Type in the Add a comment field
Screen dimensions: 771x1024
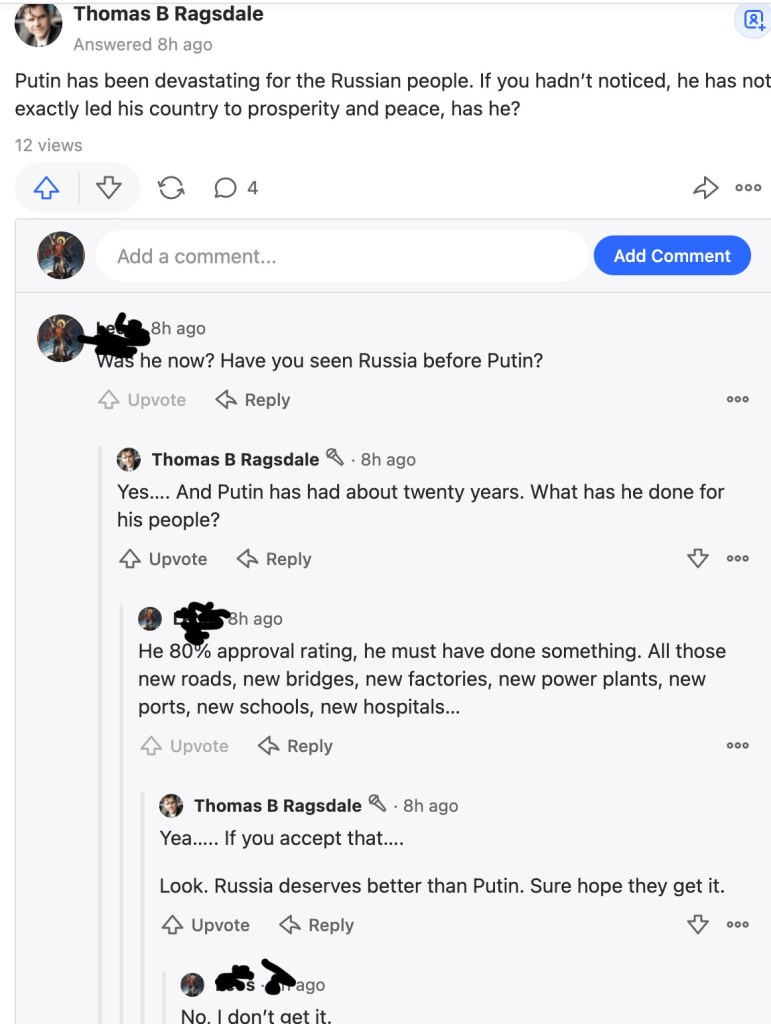pos(340,257)
